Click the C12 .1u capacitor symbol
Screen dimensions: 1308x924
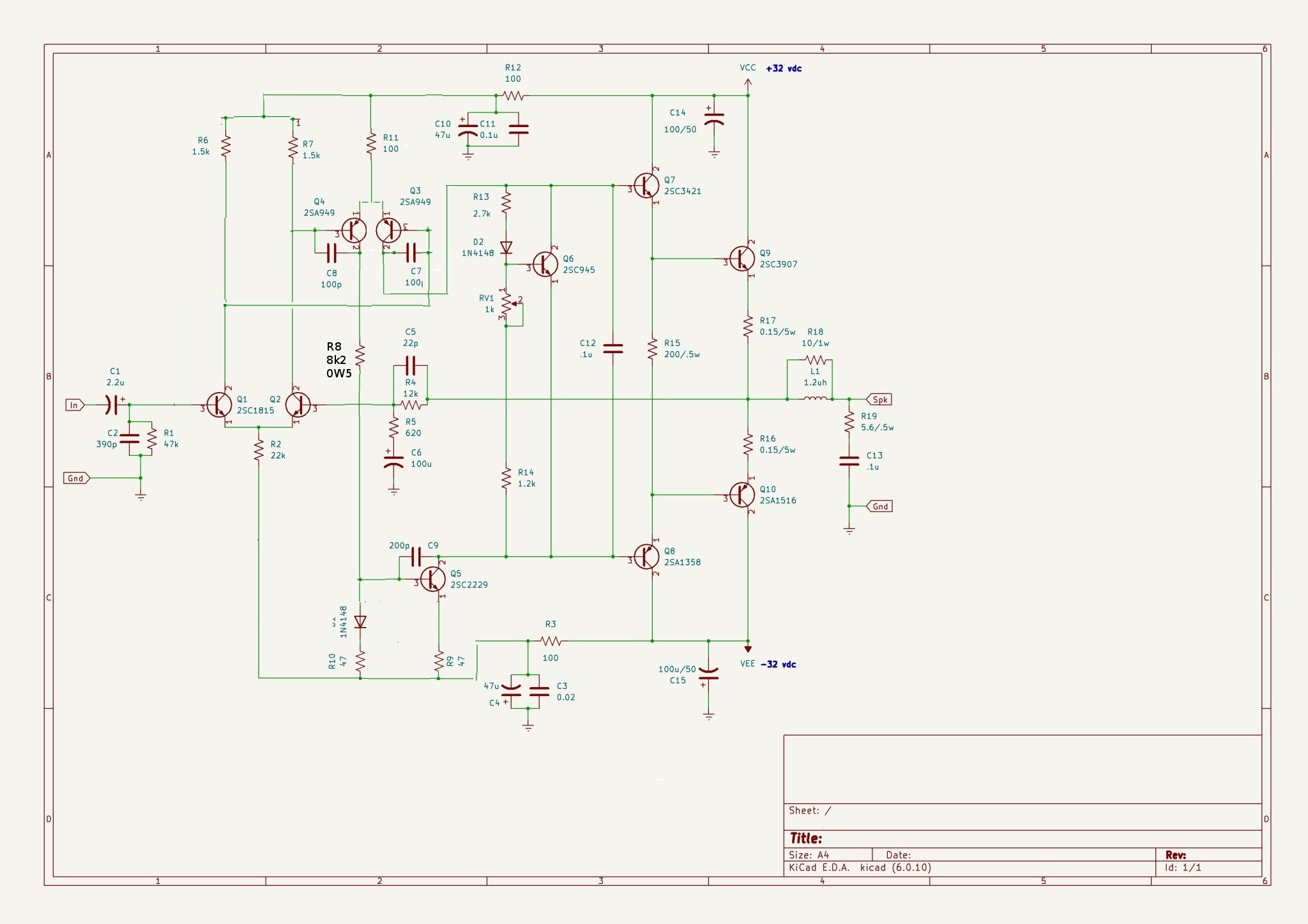pos(612,349)
